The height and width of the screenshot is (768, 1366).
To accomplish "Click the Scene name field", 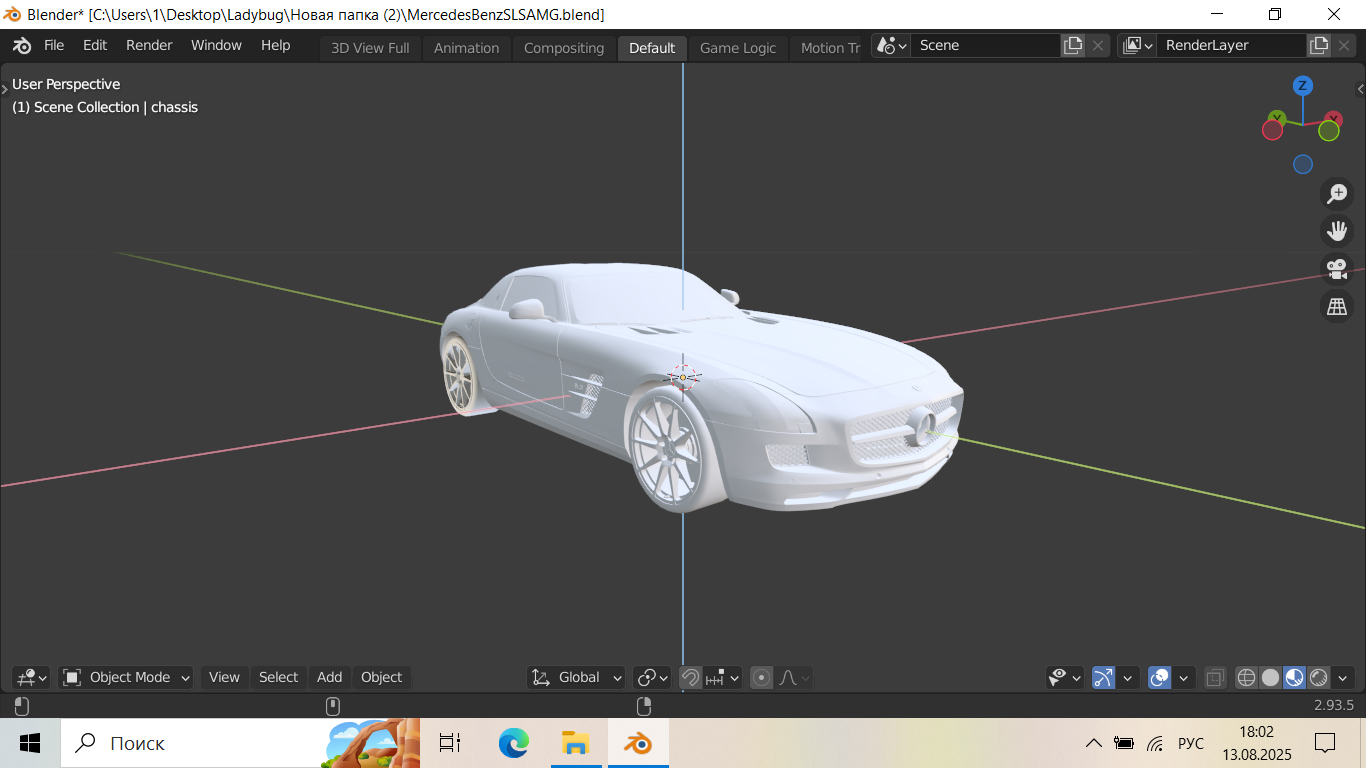I will 984,45.
